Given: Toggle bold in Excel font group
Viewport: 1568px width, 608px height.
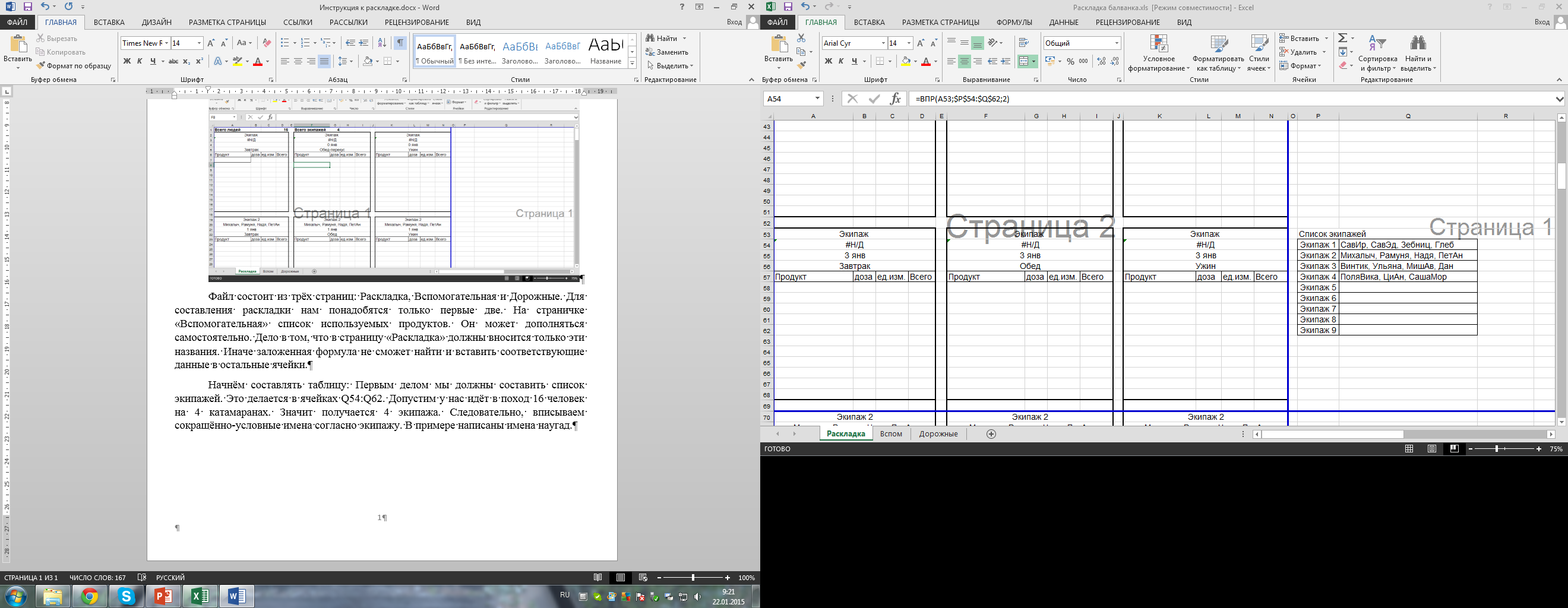Looking at the screenshot, I should (828, 62).
